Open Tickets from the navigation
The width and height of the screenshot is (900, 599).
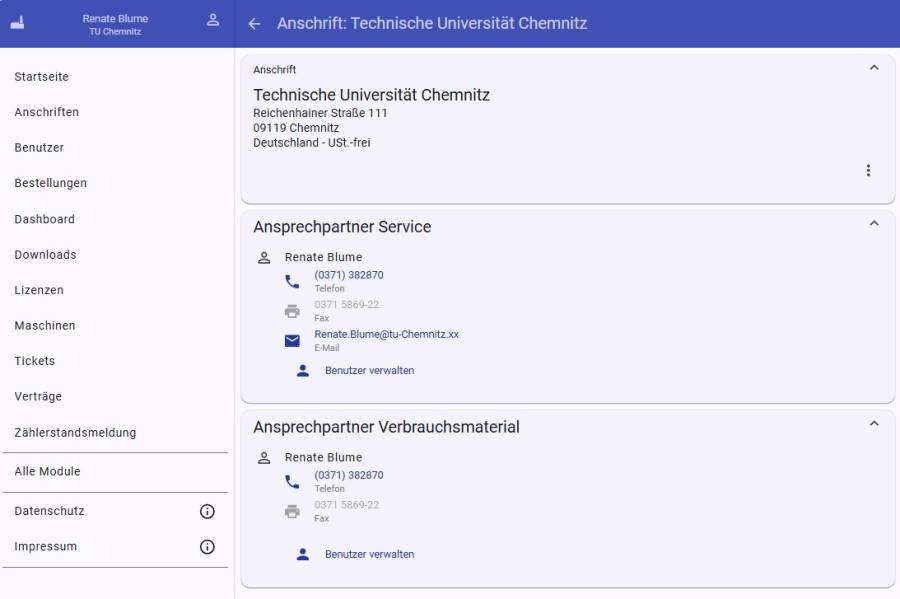[35, 361]
